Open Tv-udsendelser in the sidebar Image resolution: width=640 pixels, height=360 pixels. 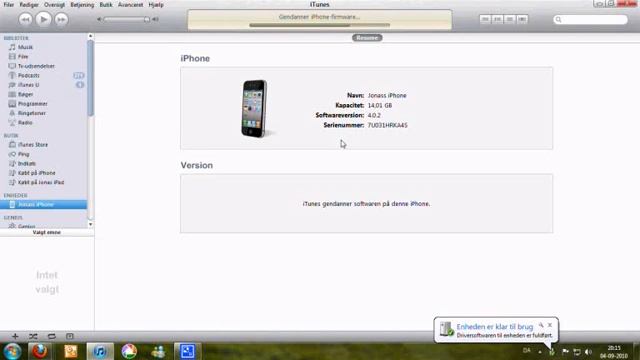36,66
